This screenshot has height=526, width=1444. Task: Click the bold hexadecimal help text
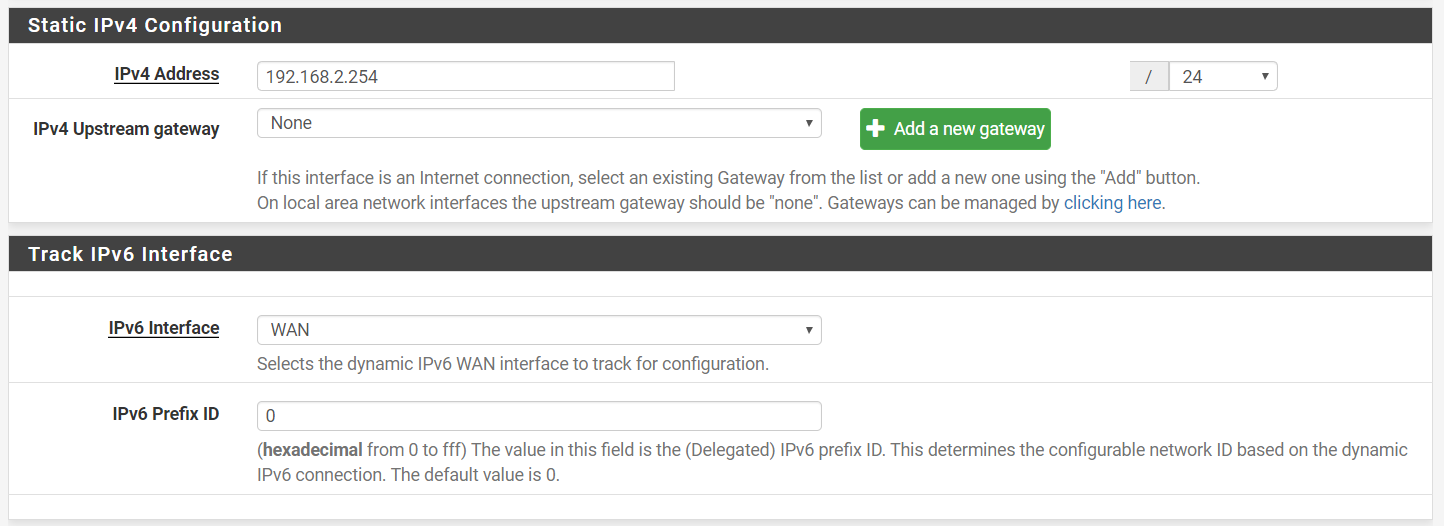click(312, 450)
